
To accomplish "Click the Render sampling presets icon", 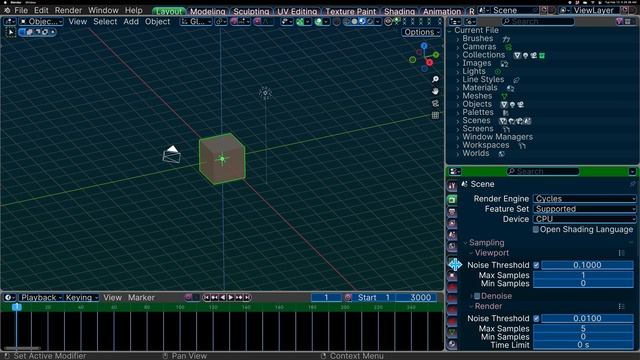I will (621, 306).
